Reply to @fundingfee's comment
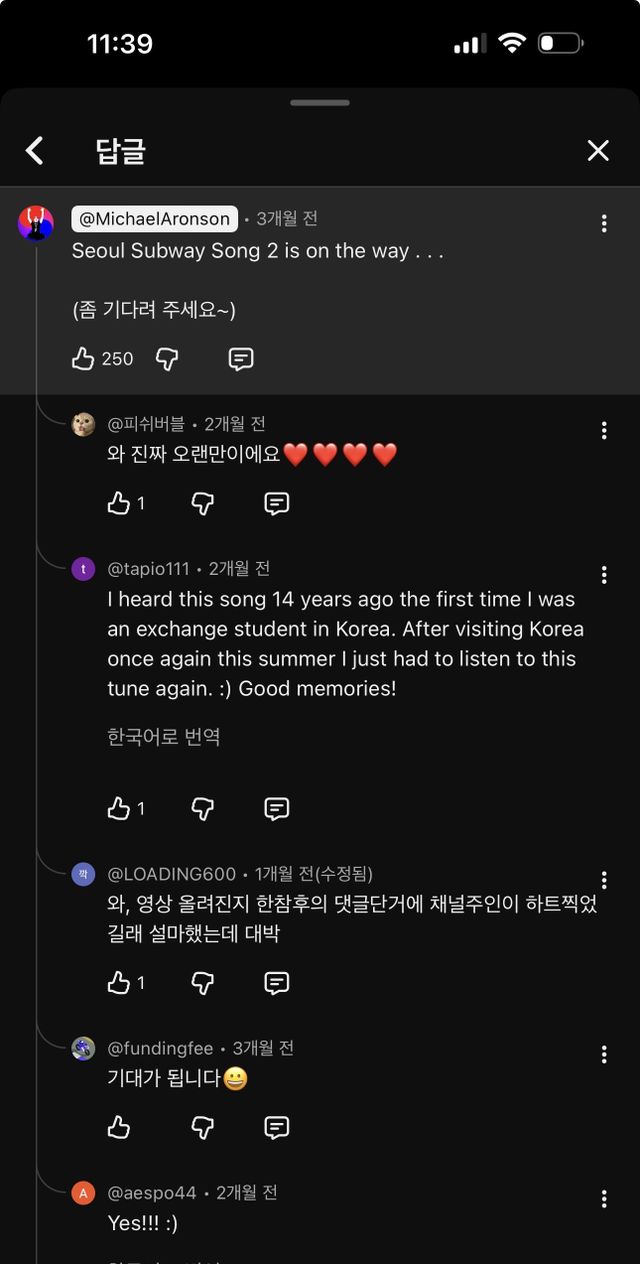640x1264 pixels. pyautogui.click(x=277, y=1128)
